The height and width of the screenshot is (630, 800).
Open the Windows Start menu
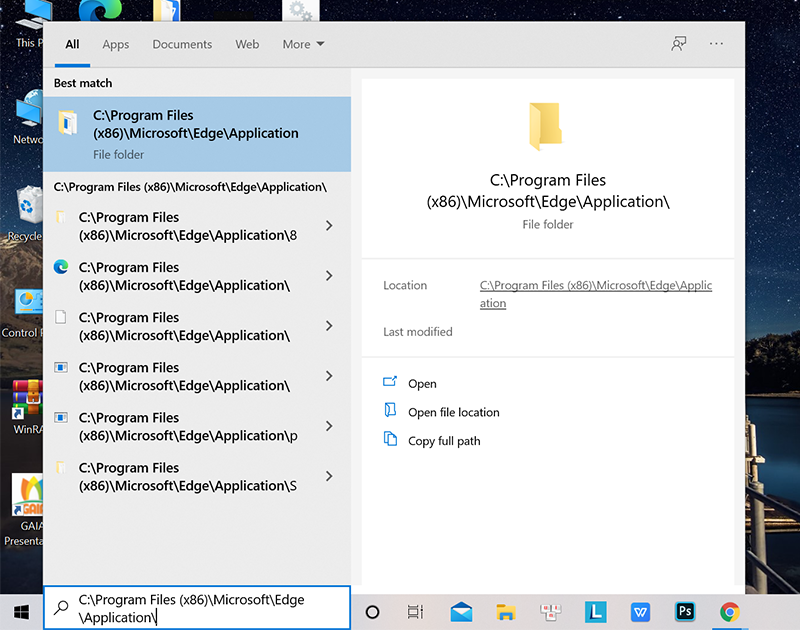pyautogui.click(x=21, y=612)
